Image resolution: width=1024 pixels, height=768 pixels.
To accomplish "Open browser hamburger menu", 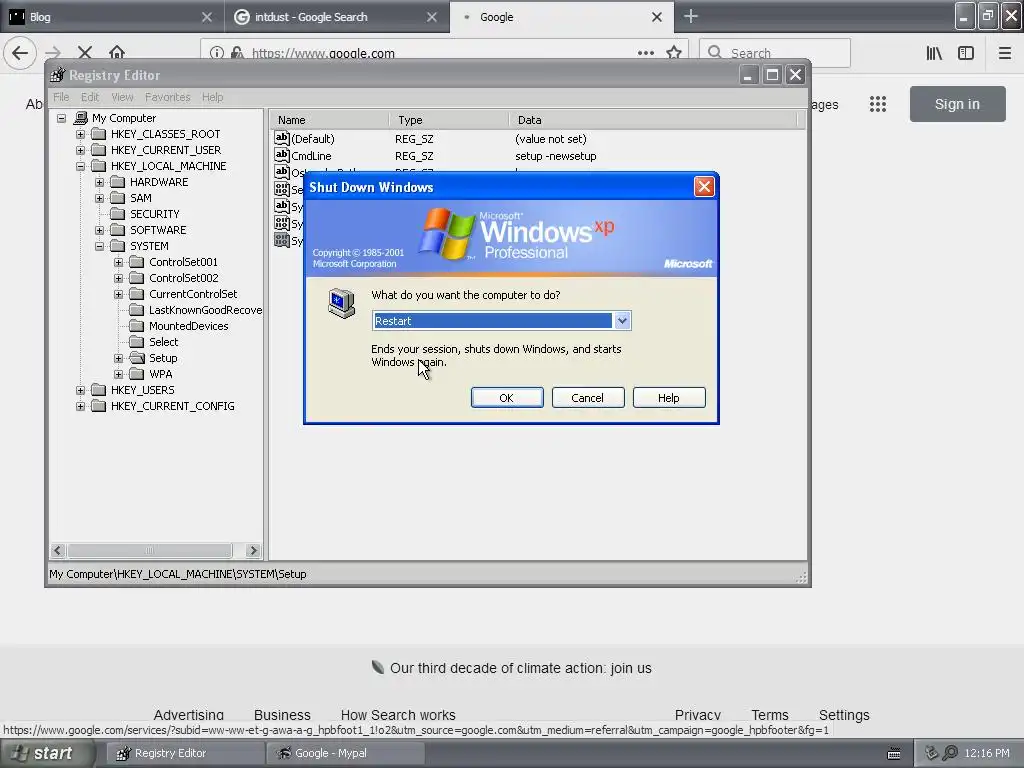I will coord(1005,53).
